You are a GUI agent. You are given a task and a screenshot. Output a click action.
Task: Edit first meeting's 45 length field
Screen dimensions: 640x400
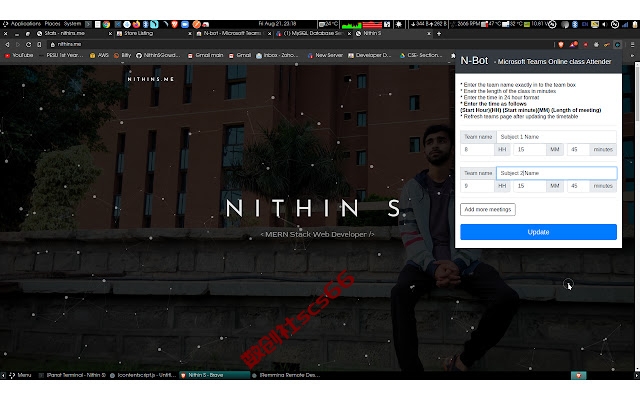click(578, 149)
